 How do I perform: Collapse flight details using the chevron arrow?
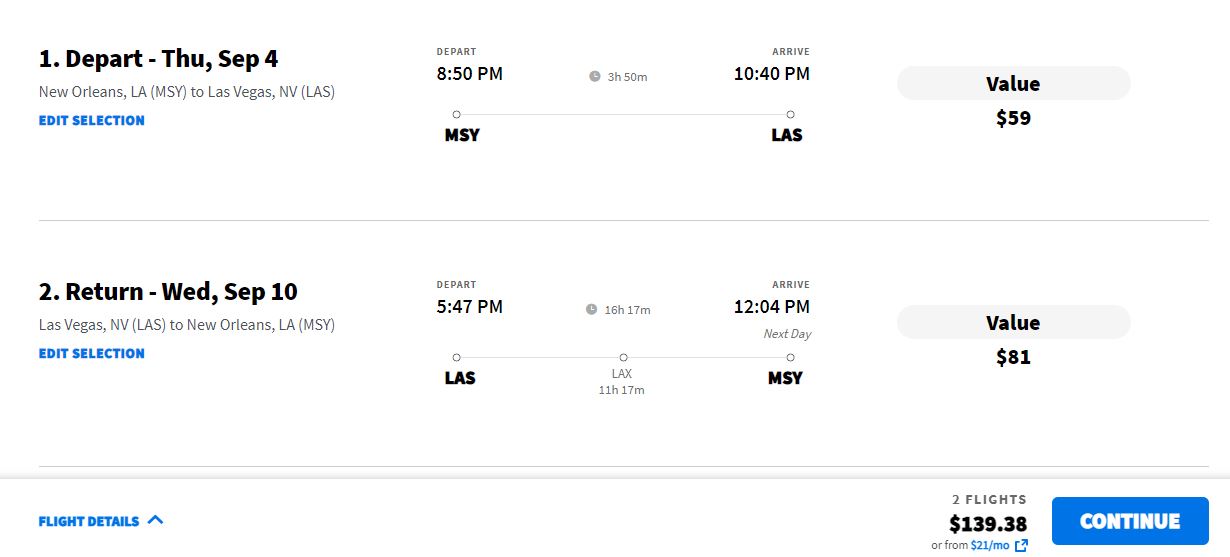pos(155,520)
